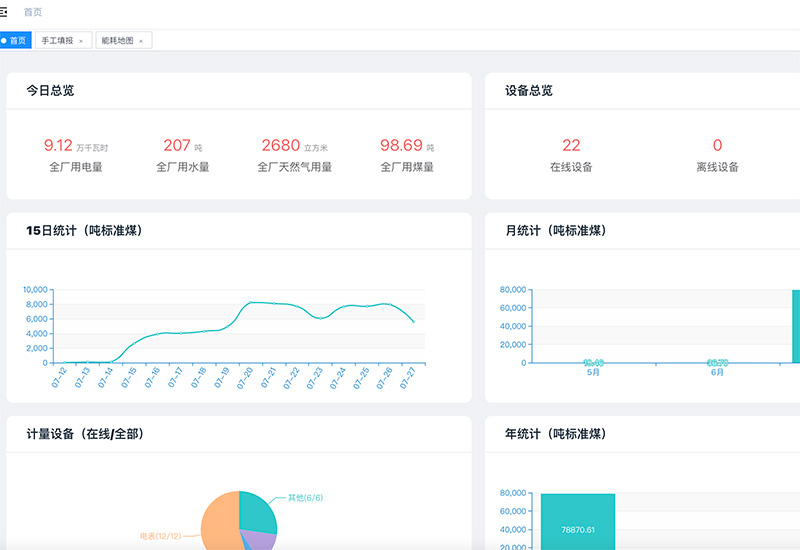Click the 离线设备 label
Screen dimensions: 800x550
tap(717, 167)
